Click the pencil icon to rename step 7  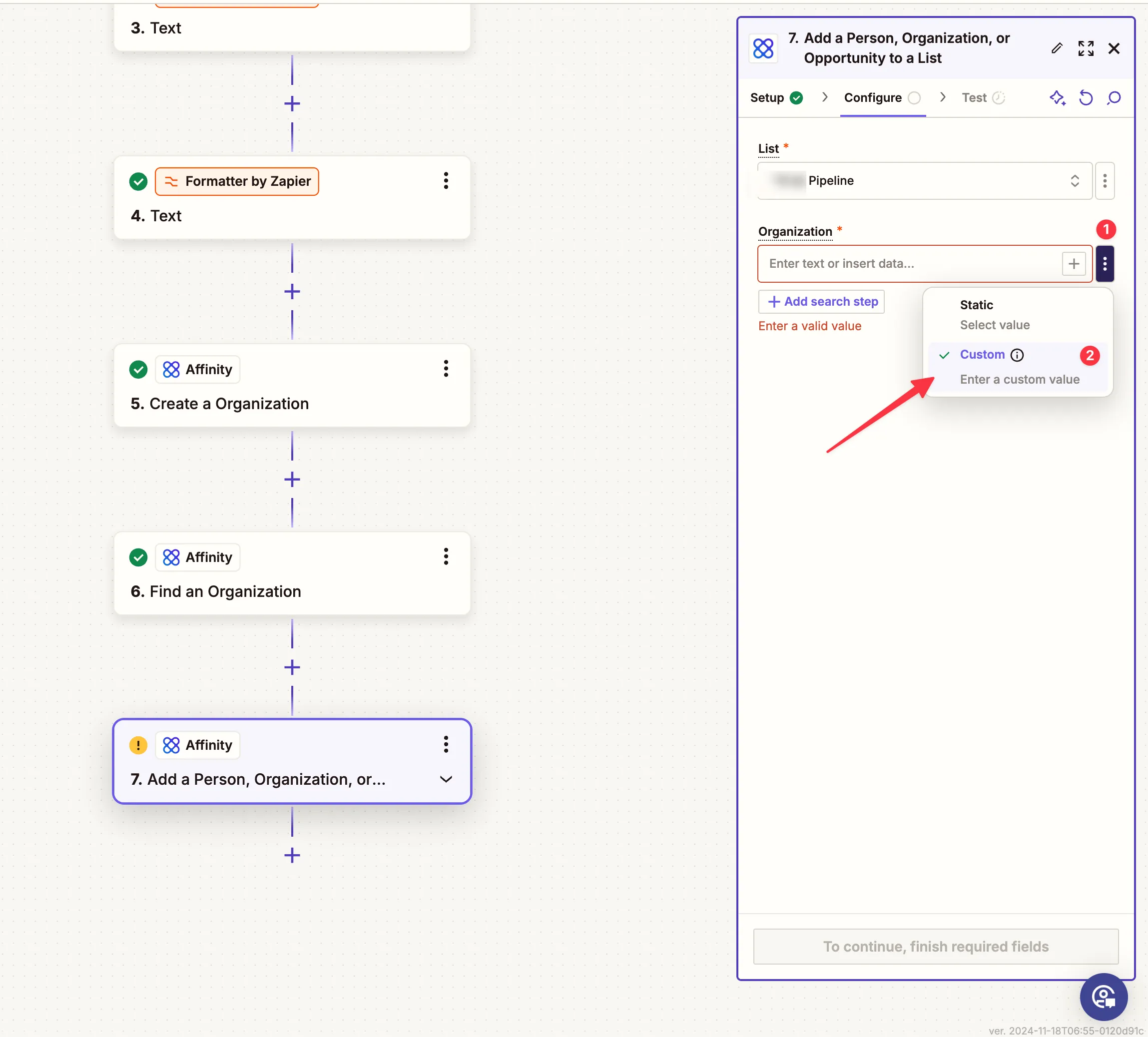(1057, 48)
